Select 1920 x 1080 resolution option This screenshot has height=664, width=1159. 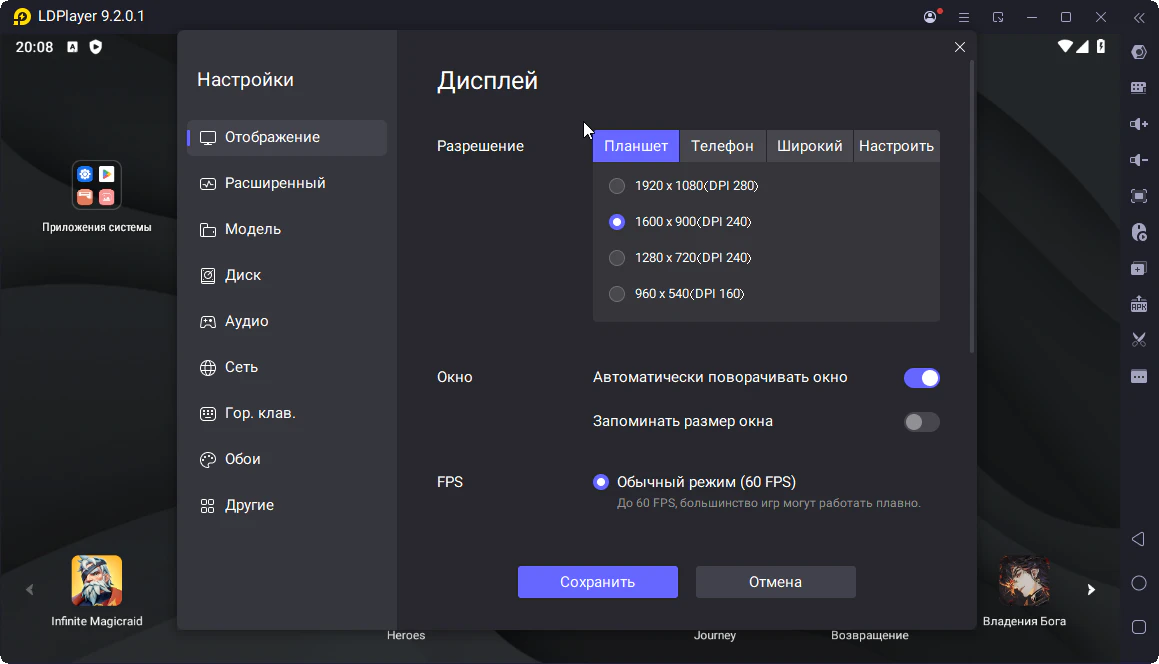pyautogui.click(x=617, y=186)
